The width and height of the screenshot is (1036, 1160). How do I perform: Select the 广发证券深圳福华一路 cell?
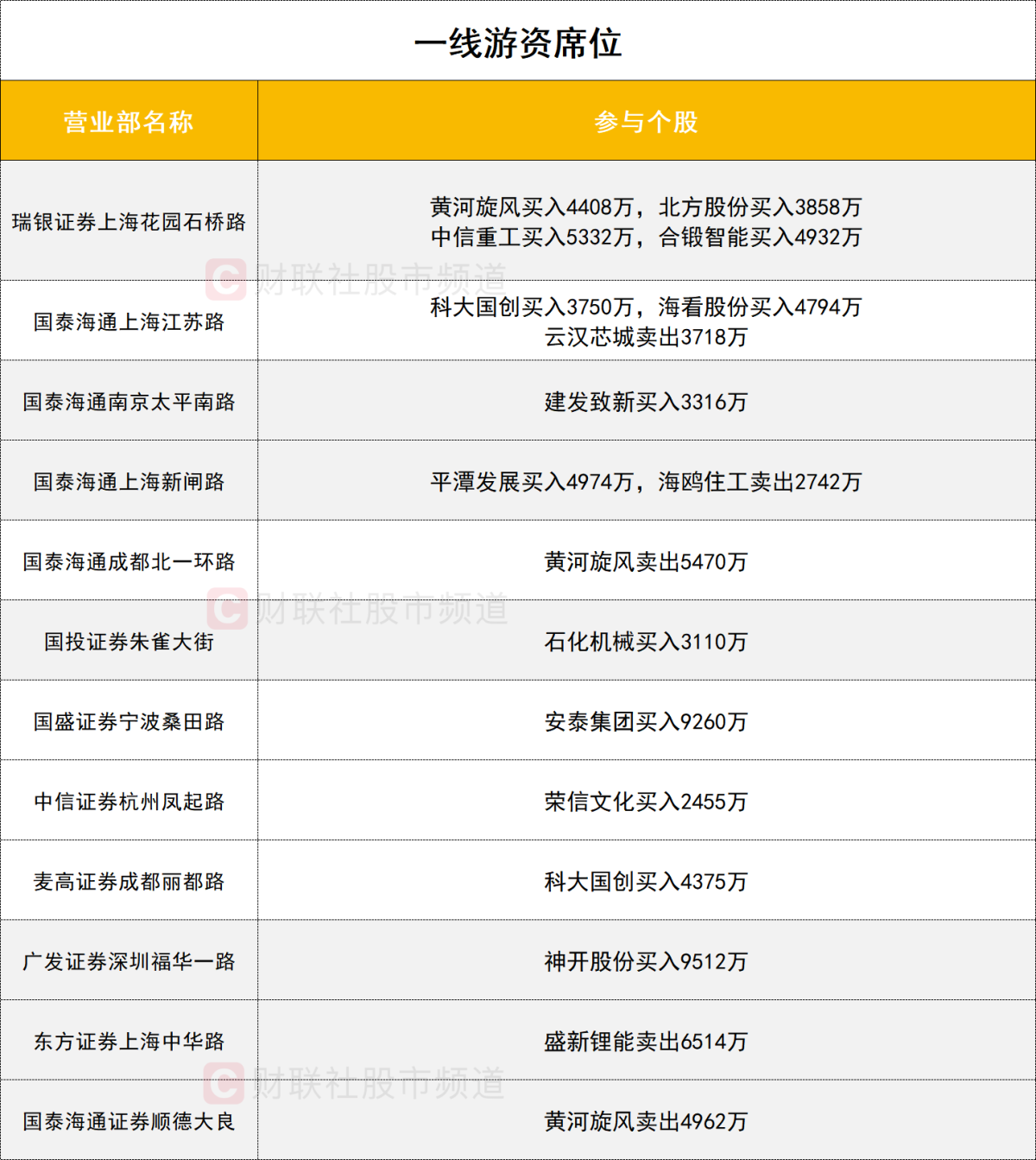point(129,962)
